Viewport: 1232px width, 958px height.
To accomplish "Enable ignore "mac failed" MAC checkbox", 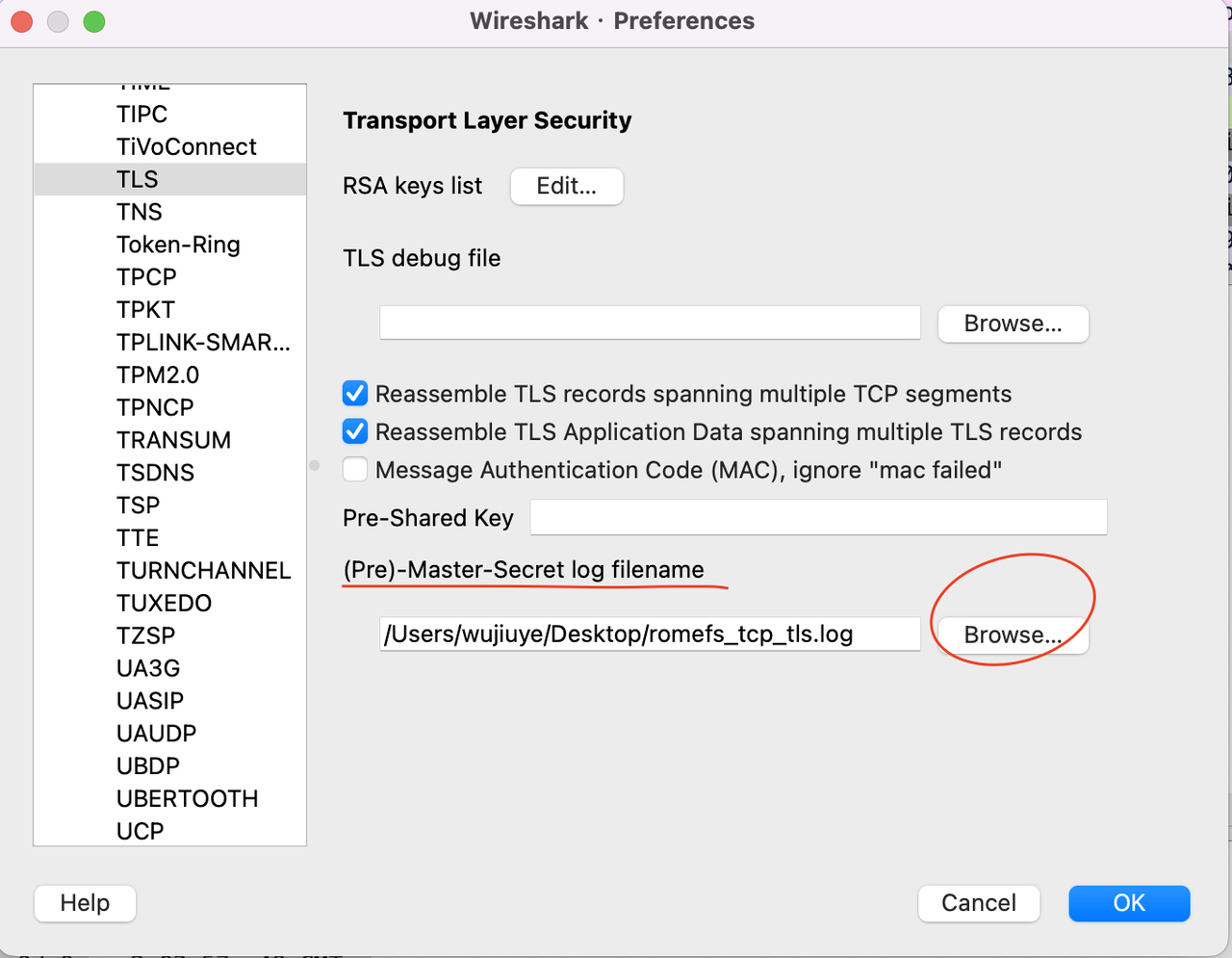I will tap(355, 470).
